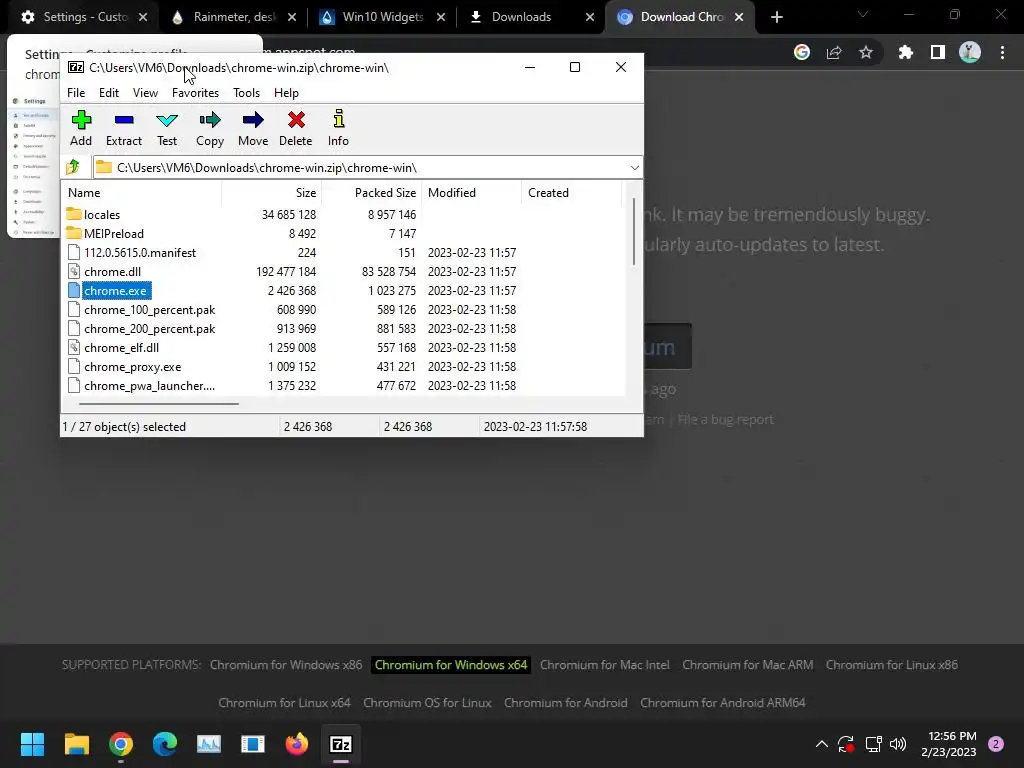This screenshot has width=1024, height=768.
Task: Click the Move toolbar icon
Action: [253, 128]
